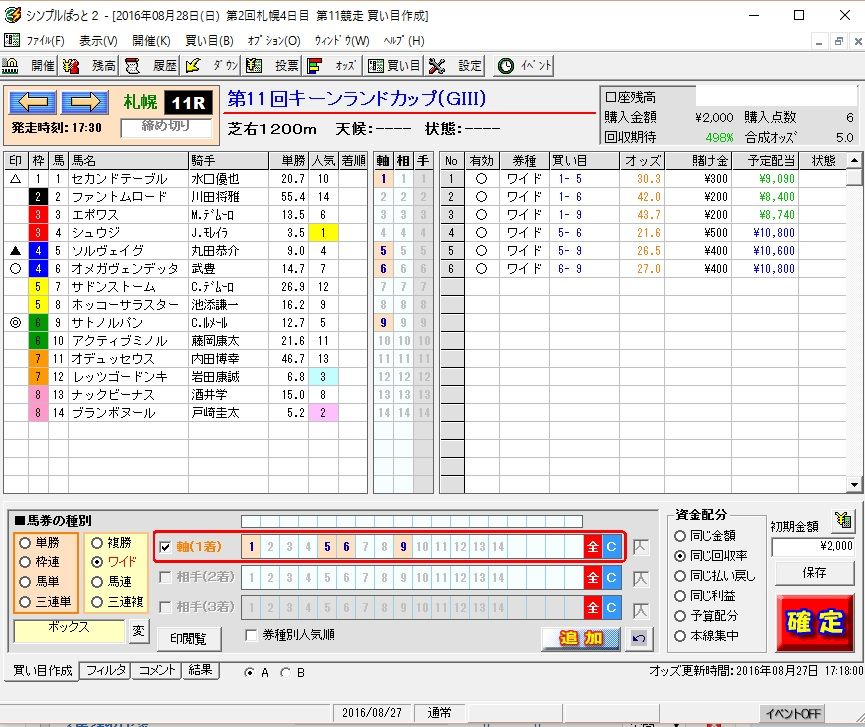Switch to the コメント tab

coord(157,670)
